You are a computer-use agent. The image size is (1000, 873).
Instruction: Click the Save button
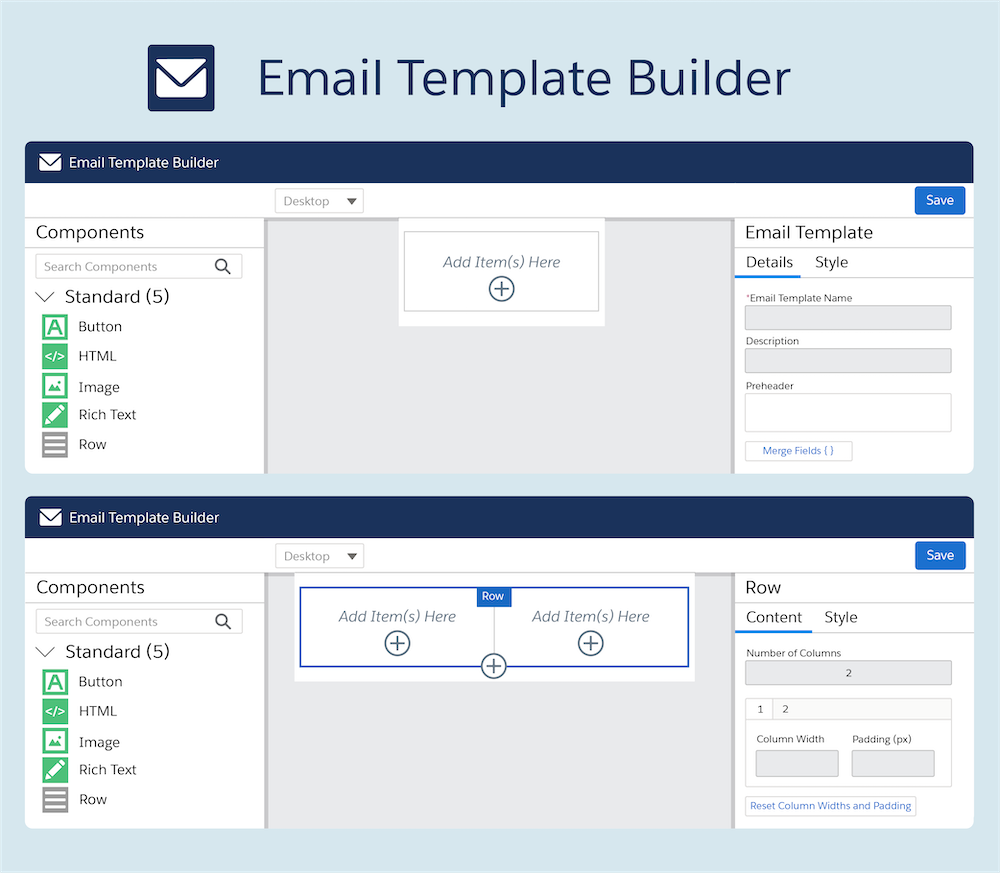939,200
